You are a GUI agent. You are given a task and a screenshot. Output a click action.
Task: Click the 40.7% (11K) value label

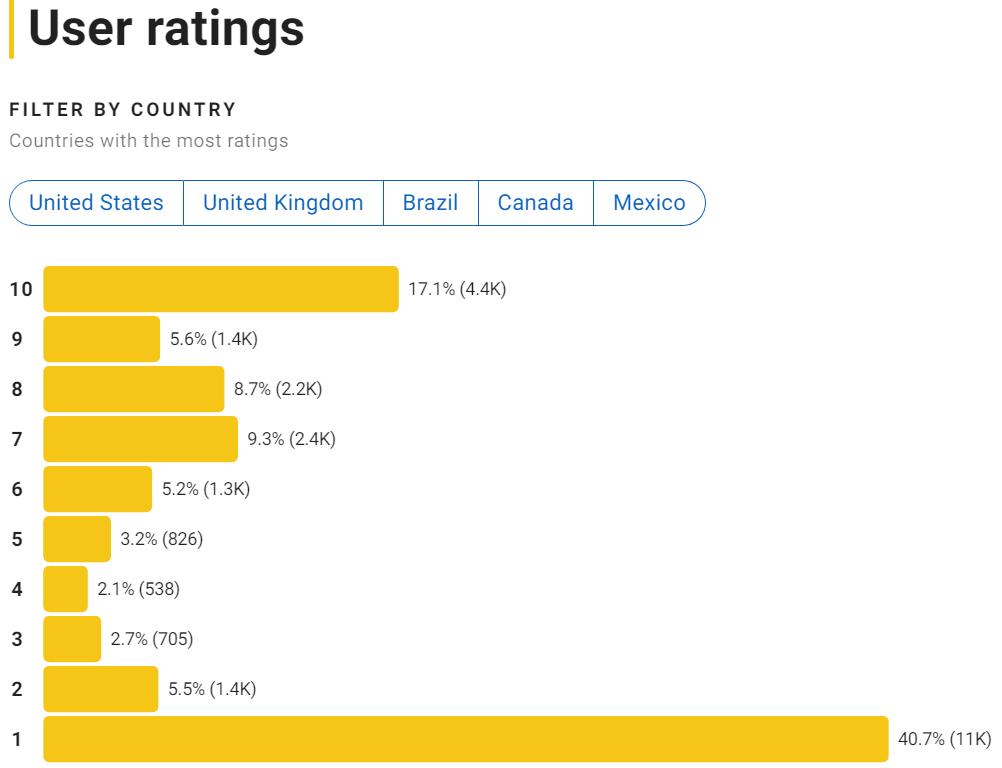click(x=944, y=739)
